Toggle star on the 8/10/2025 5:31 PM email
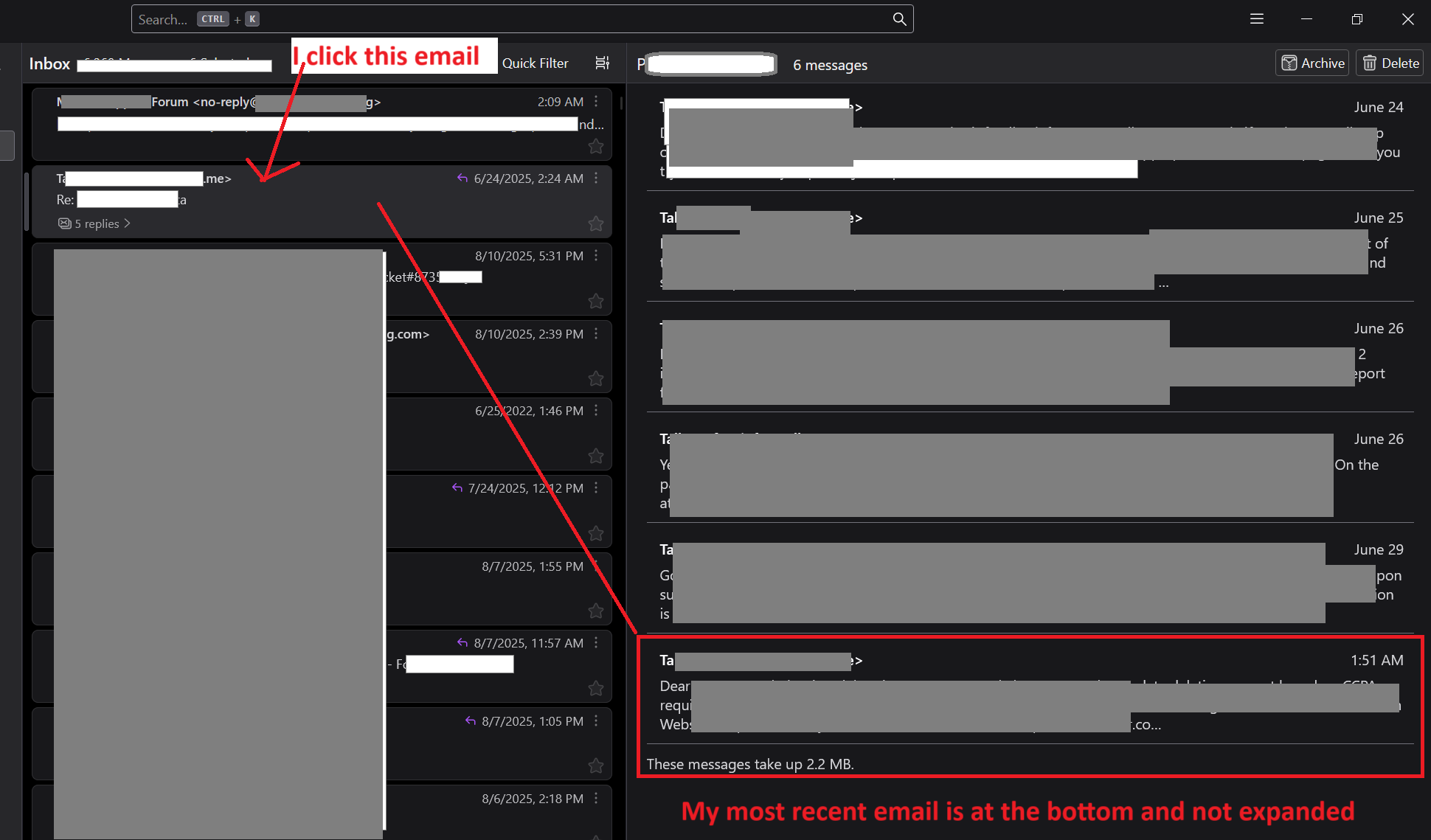This screenshot has height=840, width=1431. coord(596,301)
